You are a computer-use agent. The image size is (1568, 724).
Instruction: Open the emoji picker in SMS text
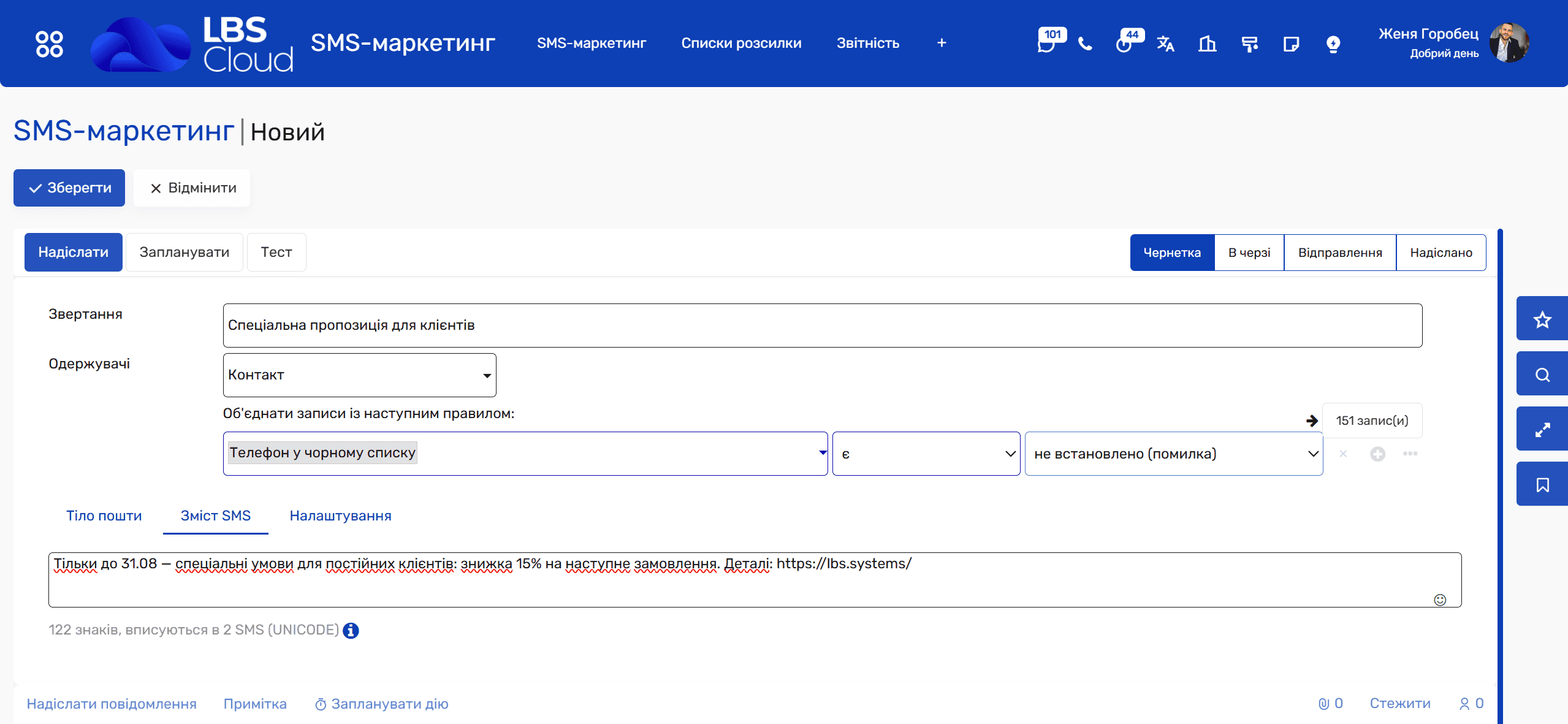tap(1440, 600)
